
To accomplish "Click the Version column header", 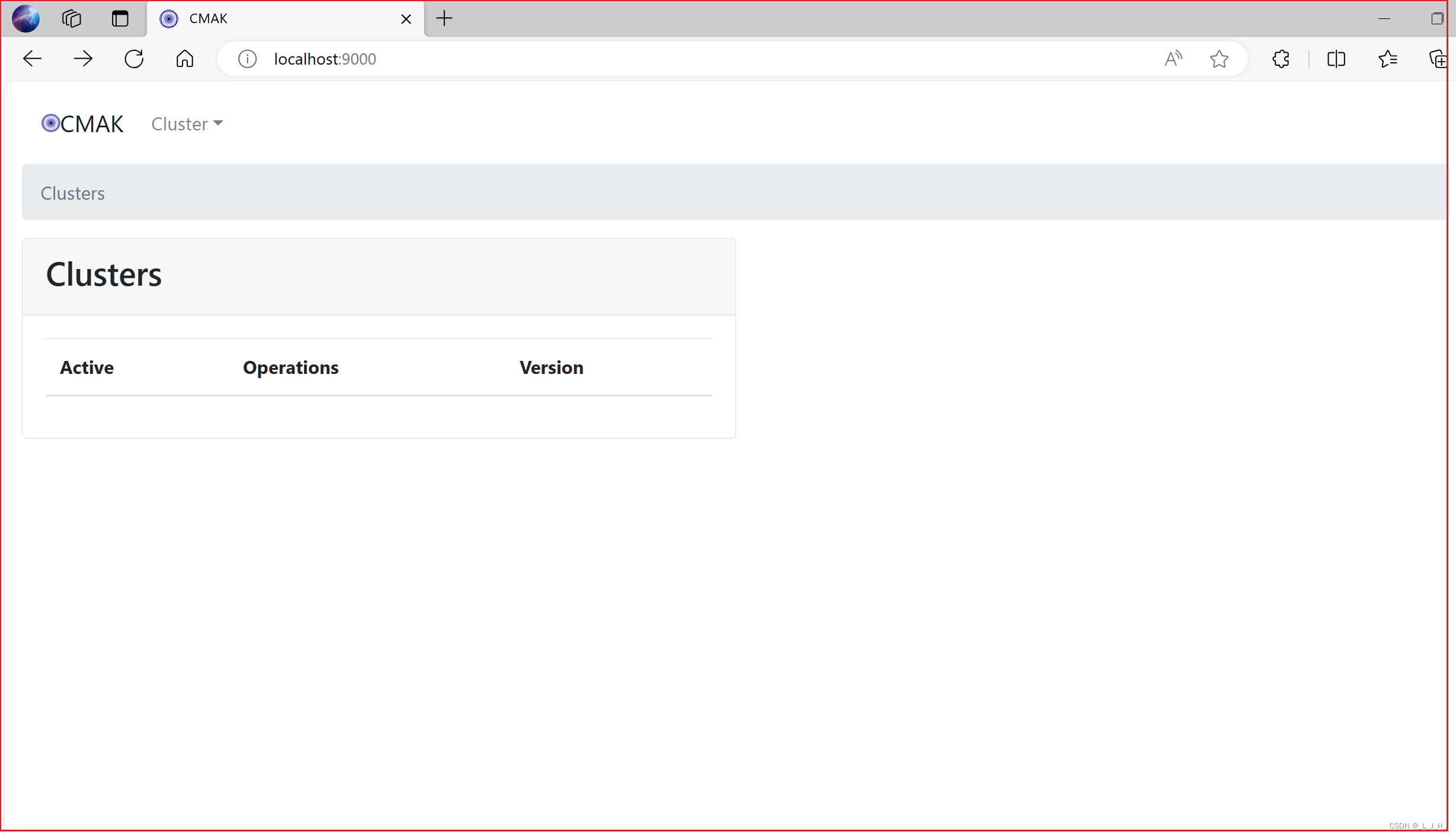I will click(552, 367).
